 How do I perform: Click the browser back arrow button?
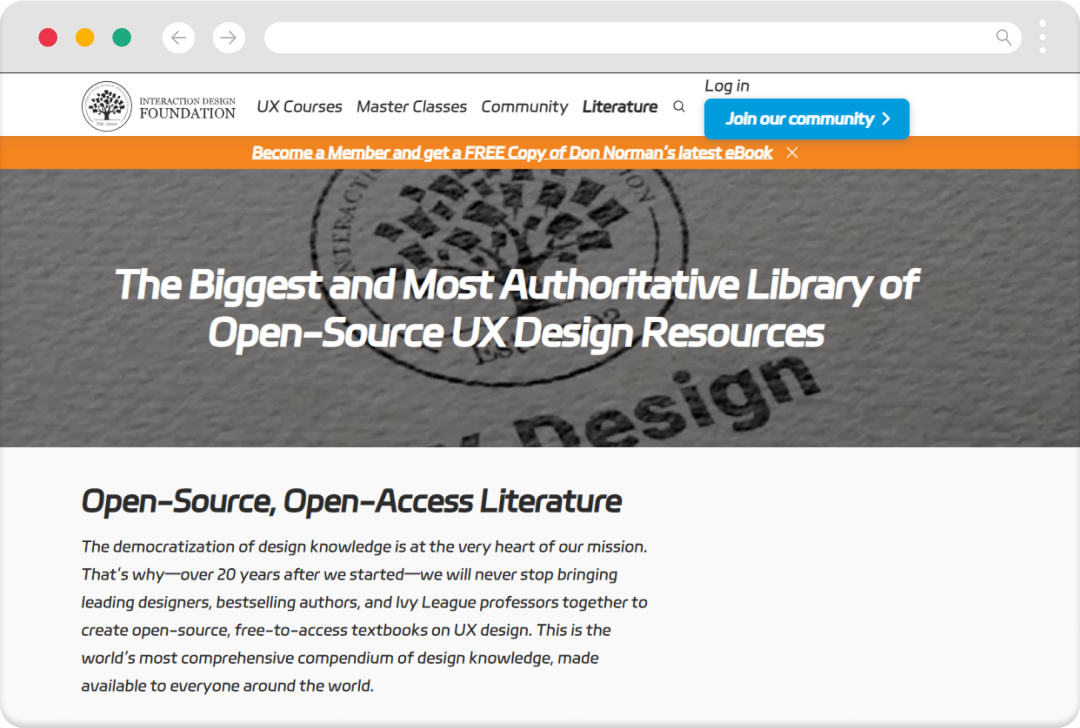click(x=178, y=37)
